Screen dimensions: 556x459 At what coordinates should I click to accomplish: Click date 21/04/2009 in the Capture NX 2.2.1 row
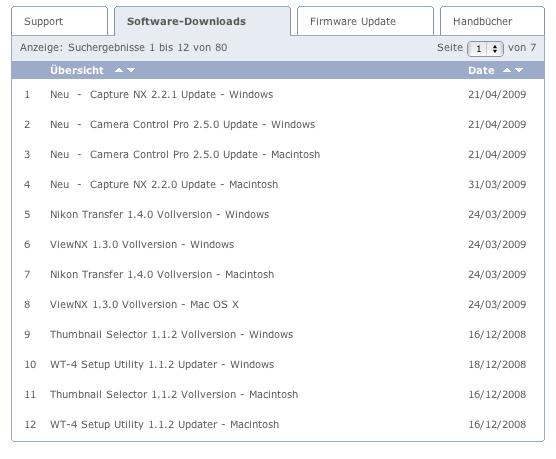tap(497, 94)
